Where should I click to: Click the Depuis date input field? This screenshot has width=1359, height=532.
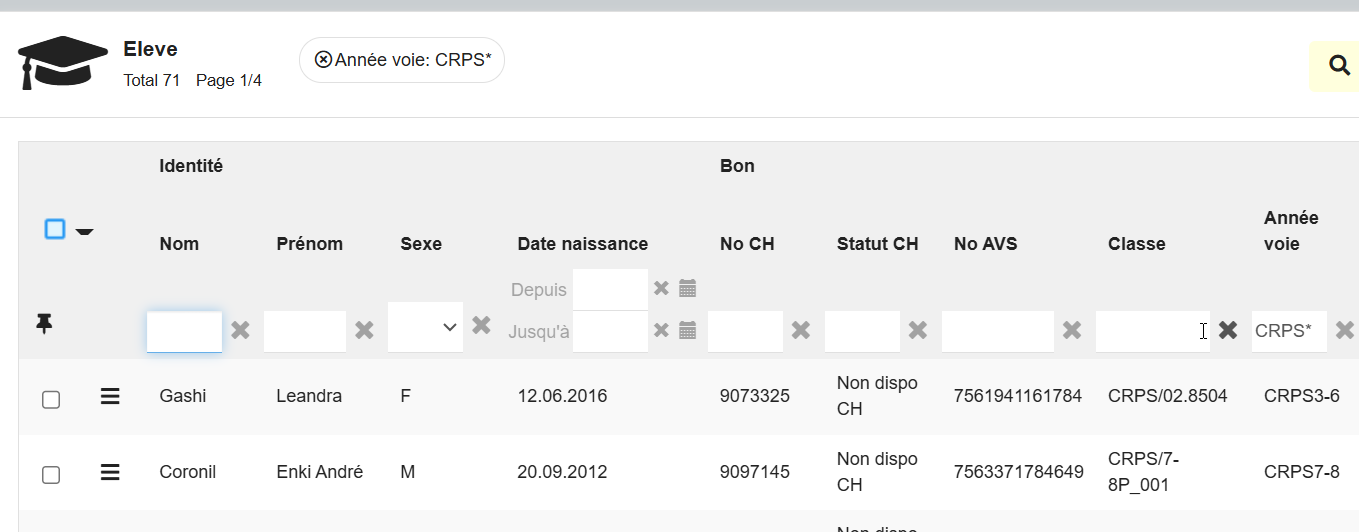click(x=610, y=289)
